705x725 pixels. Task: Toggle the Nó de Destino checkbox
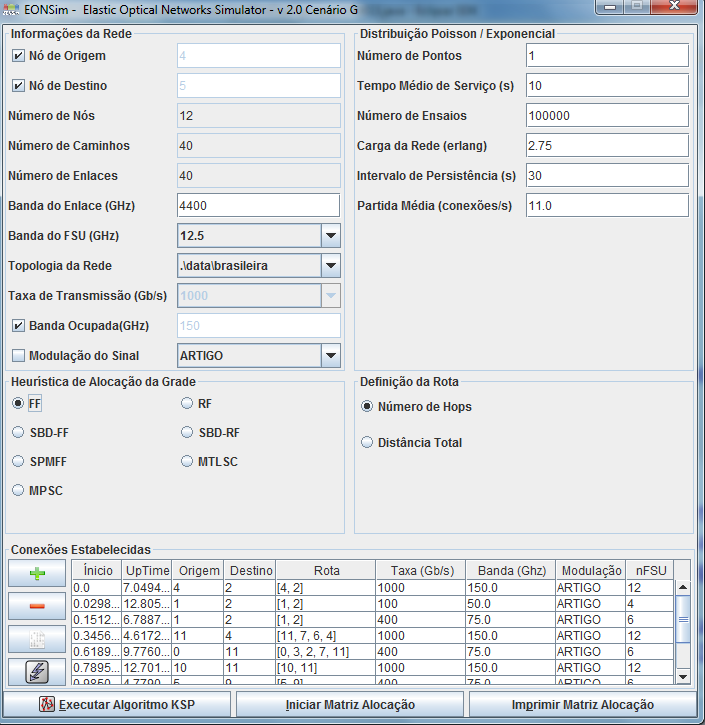point(18,86)
